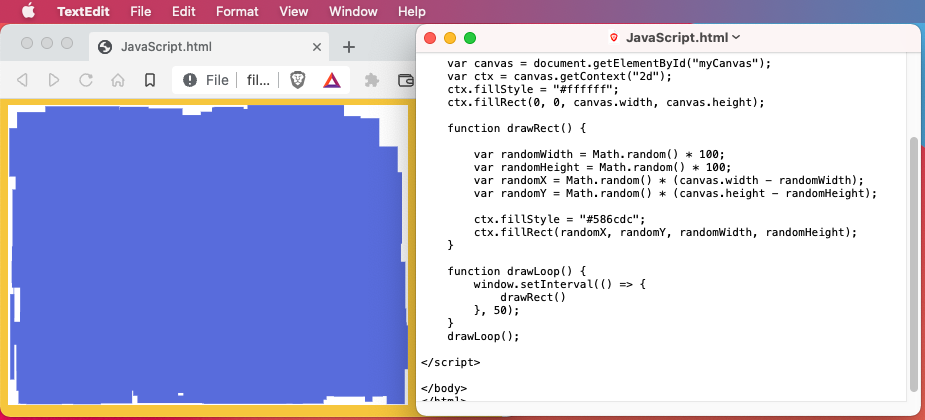Click the line 'var randomWidth = Math.random() * 100;'

coord(599,154)
